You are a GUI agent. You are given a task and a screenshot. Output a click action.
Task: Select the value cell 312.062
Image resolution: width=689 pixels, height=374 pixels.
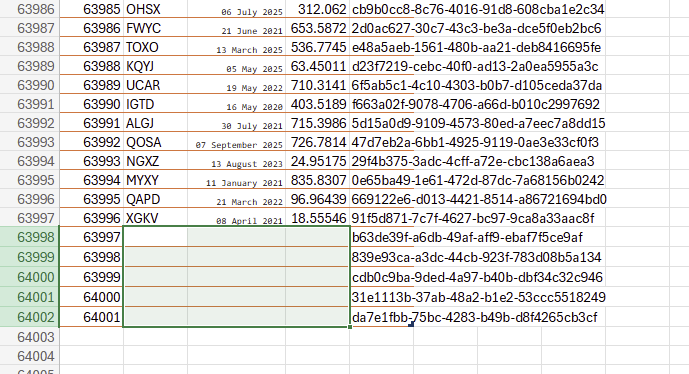click(318, 9)
